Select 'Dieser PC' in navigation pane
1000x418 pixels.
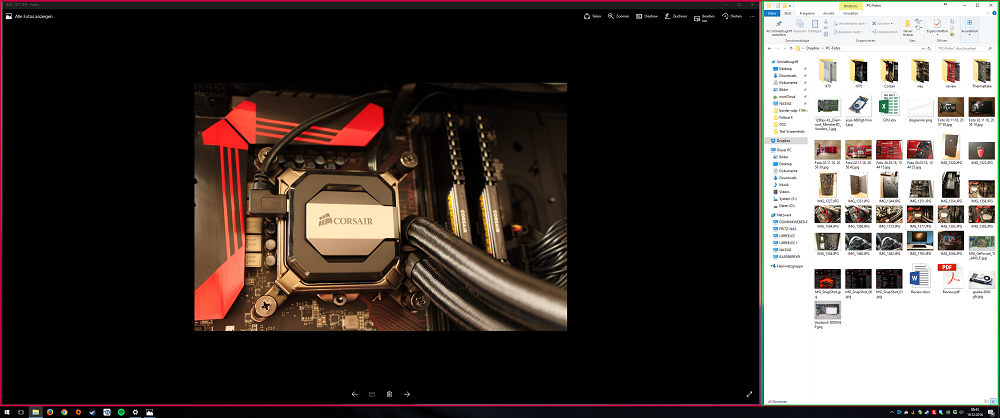[783, 150]
